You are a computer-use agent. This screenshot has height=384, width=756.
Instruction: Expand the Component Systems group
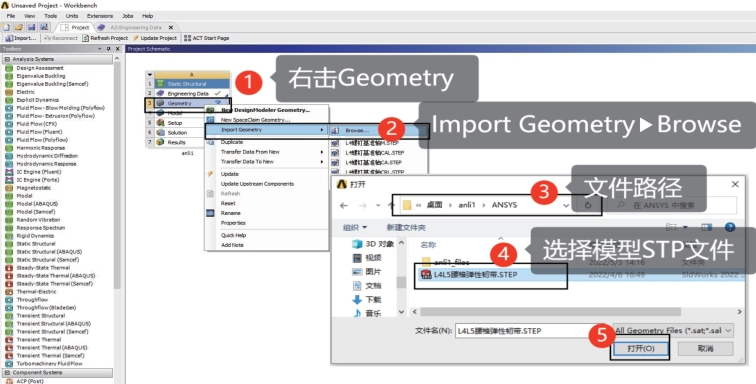[x=7, y=373]
